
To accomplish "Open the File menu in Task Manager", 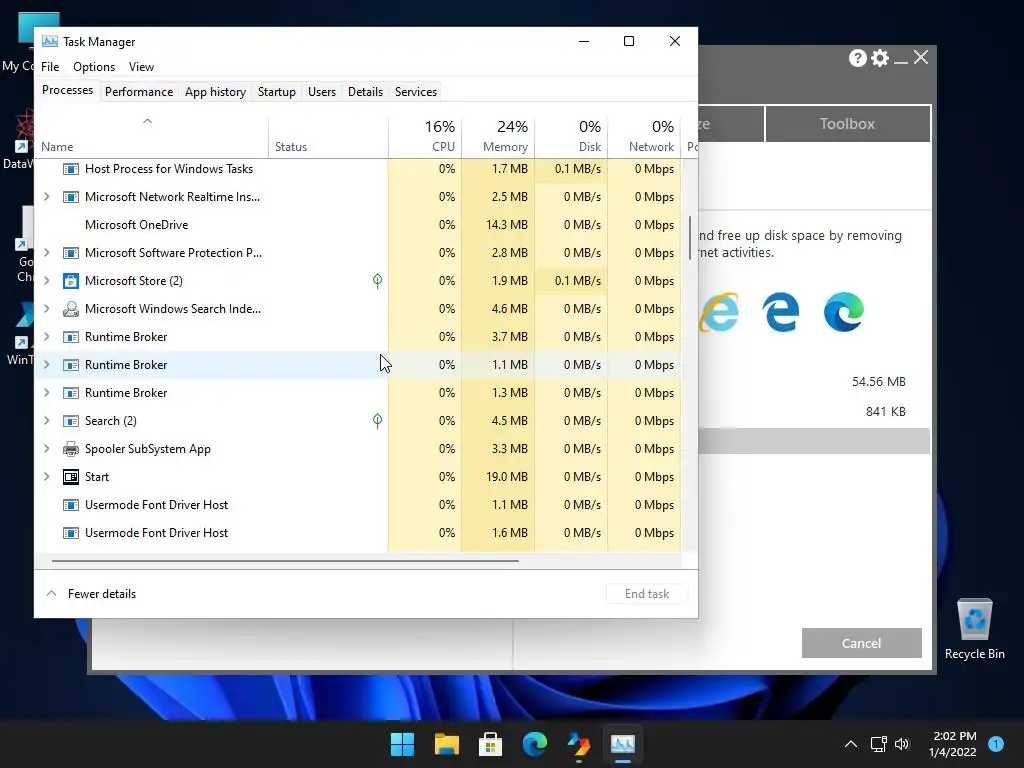I will [50, 67].
